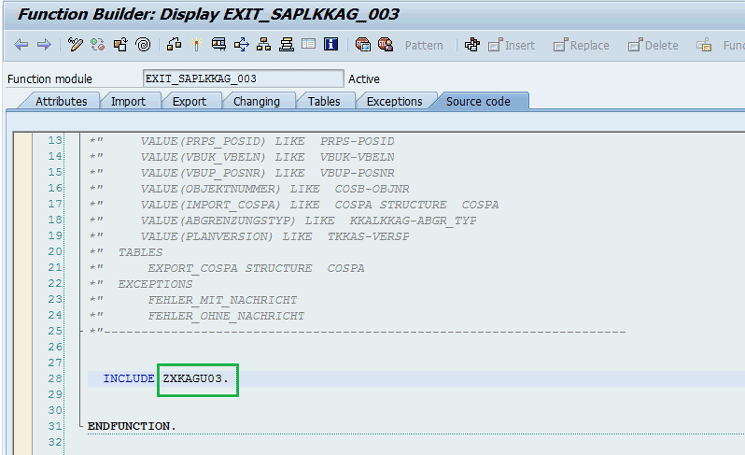
Task: Switch to the Export tab
Action: pyautogui.click(x=189, y=102)
